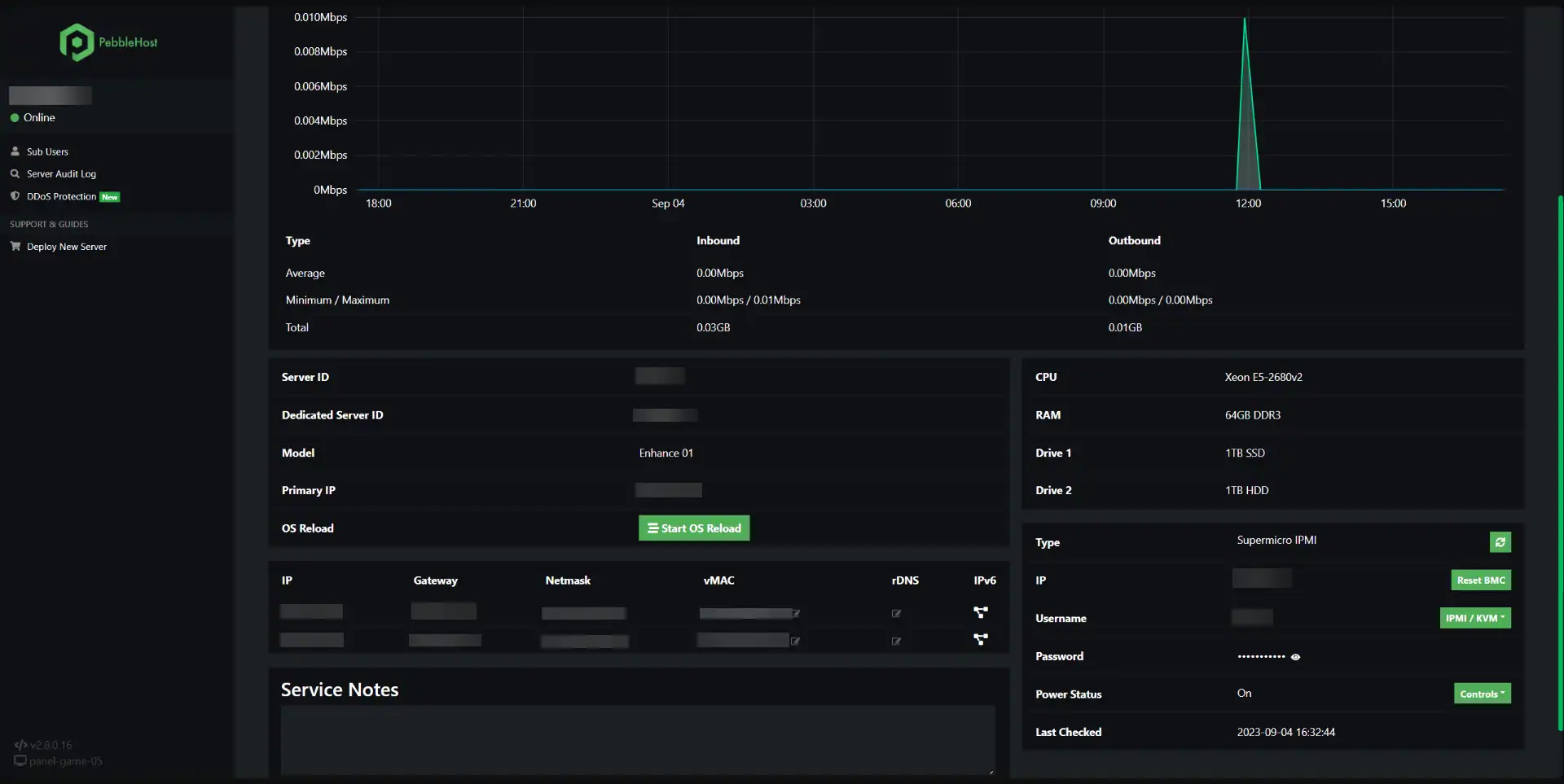
Task: Click the '0.01GB' total outbound value
Action: pos(1125,328)
